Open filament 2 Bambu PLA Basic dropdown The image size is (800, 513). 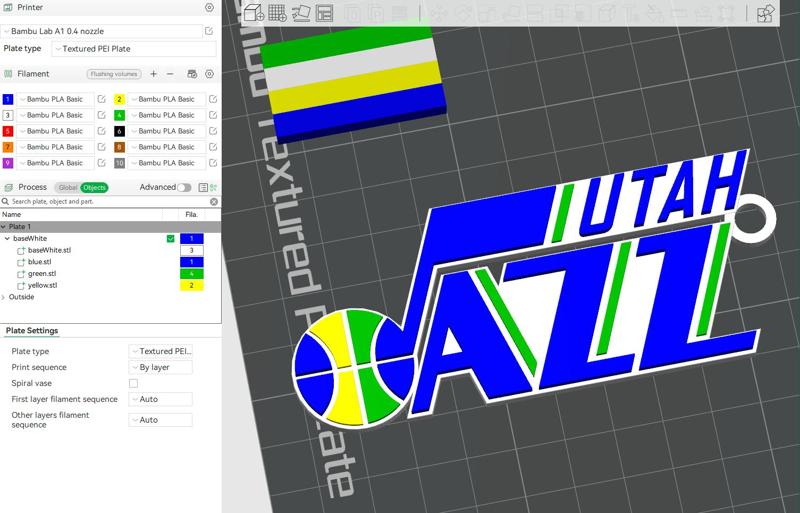coord(166,99)
